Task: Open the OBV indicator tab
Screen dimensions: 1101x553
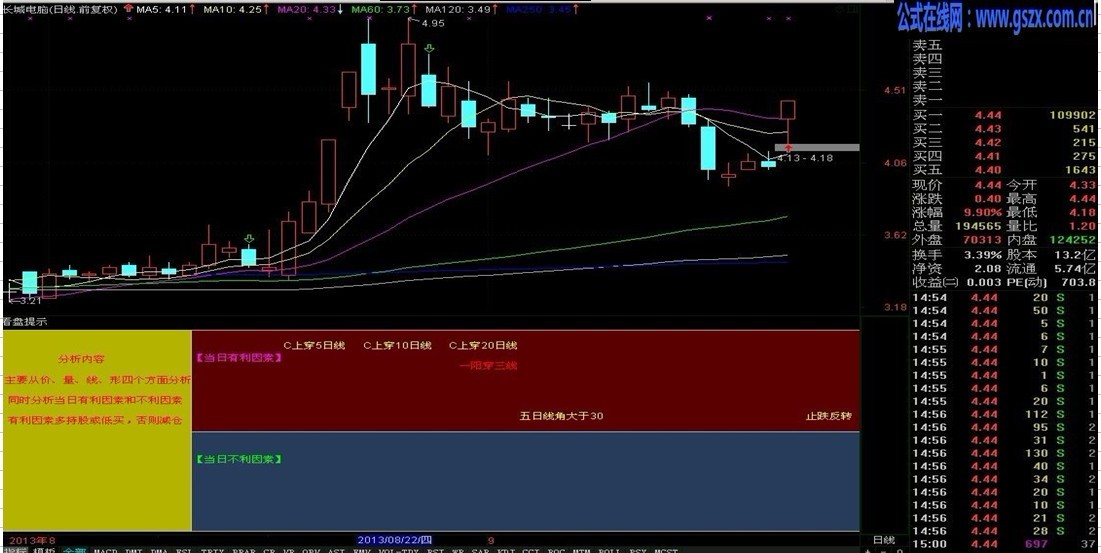Action: (x=311, y=550)
